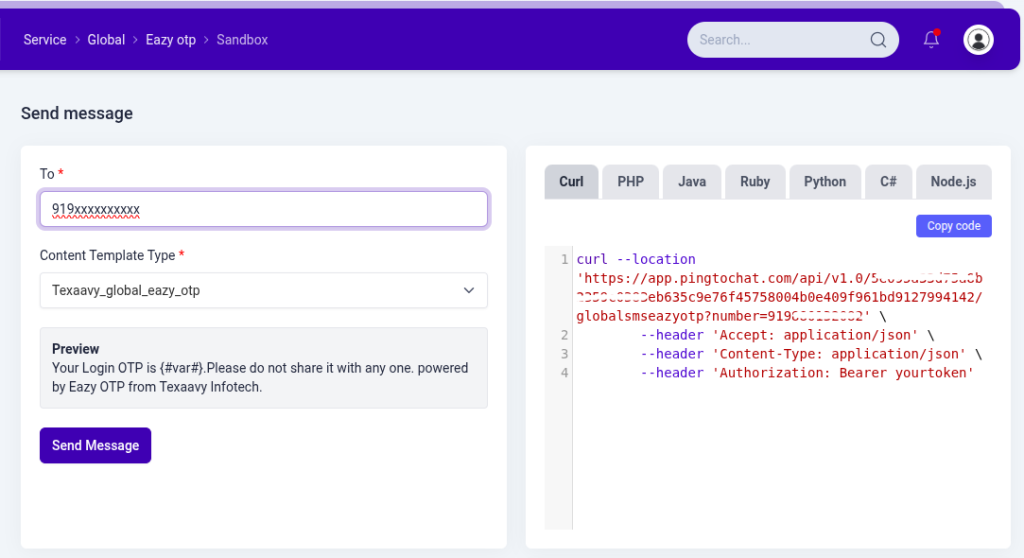Go to Service breadcrumb link
Screen dimensions: 1024x558
point(45,40)
